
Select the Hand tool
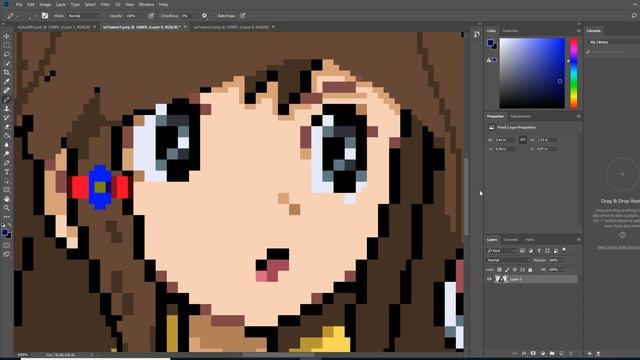click(x=7, y=199)
